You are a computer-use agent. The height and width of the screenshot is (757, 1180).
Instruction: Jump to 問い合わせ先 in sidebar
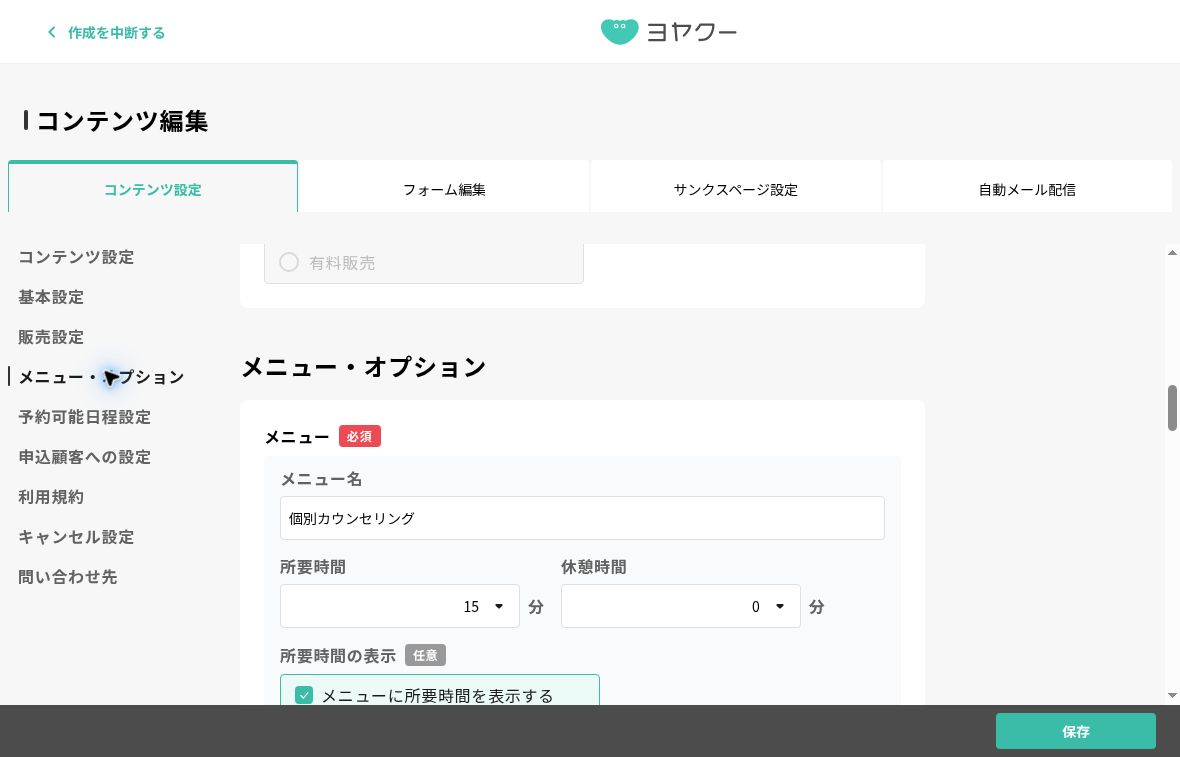pos(68,576)
